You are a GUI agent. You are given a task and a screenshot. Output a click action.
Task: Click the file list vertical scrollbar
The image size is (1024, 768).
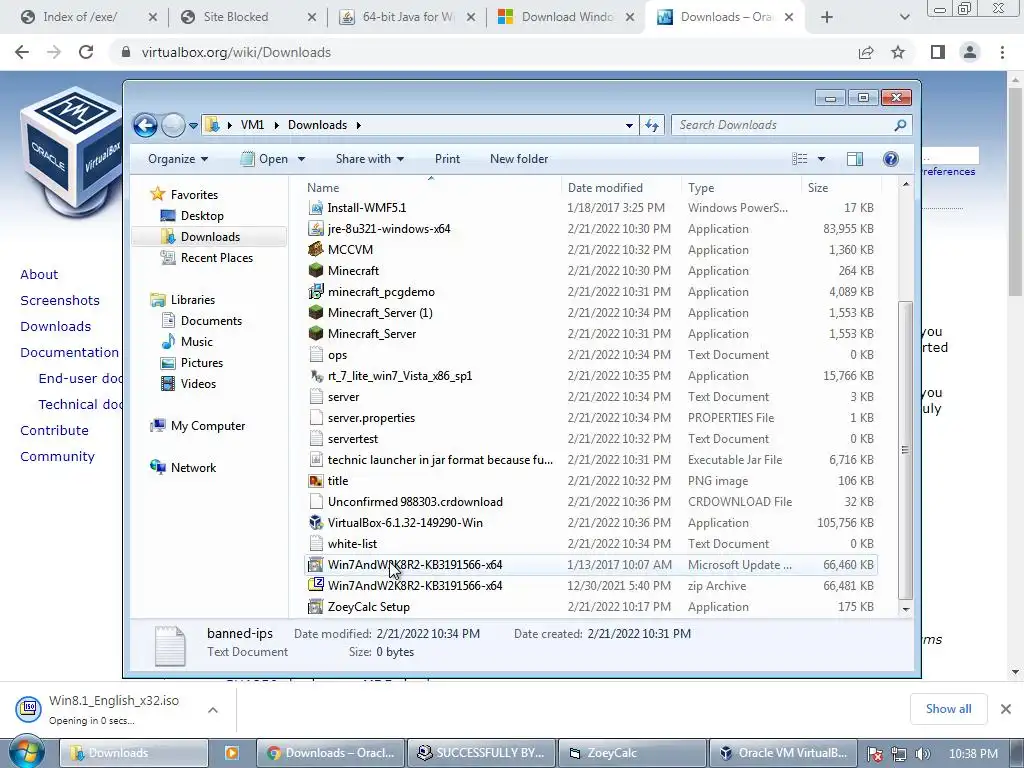pos(905,450)
